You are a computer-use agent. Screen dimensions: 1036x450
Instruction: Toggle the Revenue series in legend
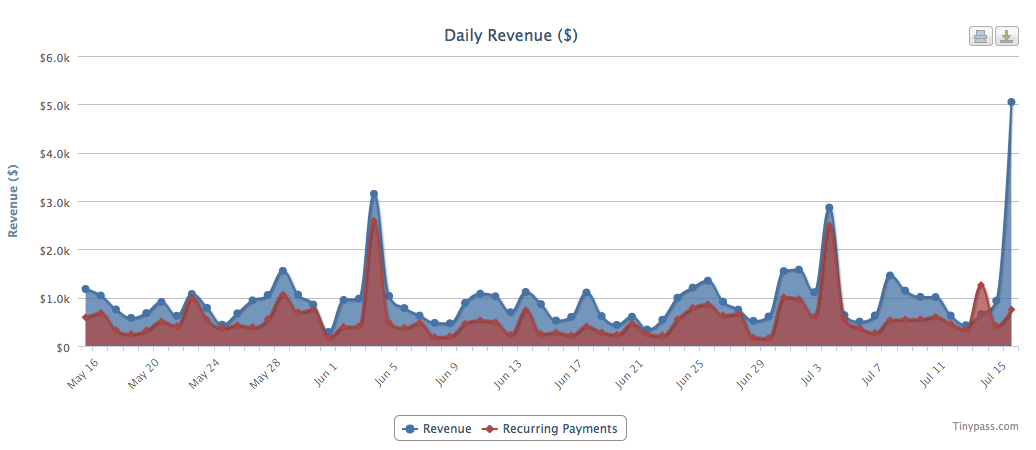437,429
